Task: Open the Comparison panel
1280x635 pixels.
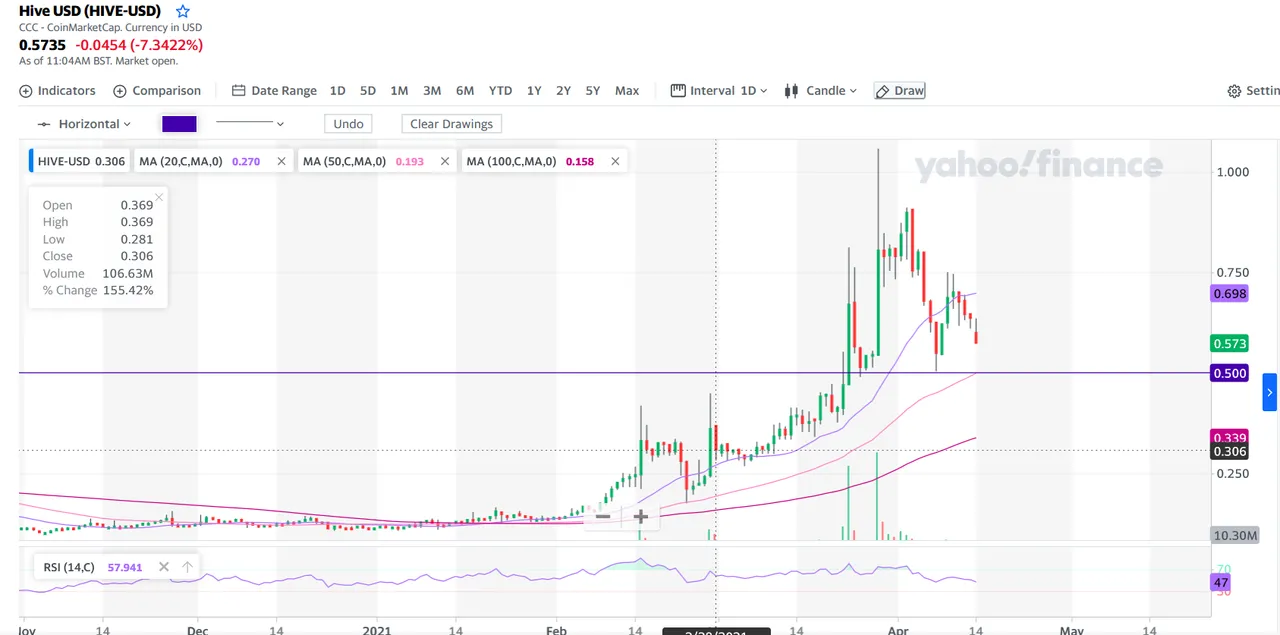Action: [x=157, y=91]
